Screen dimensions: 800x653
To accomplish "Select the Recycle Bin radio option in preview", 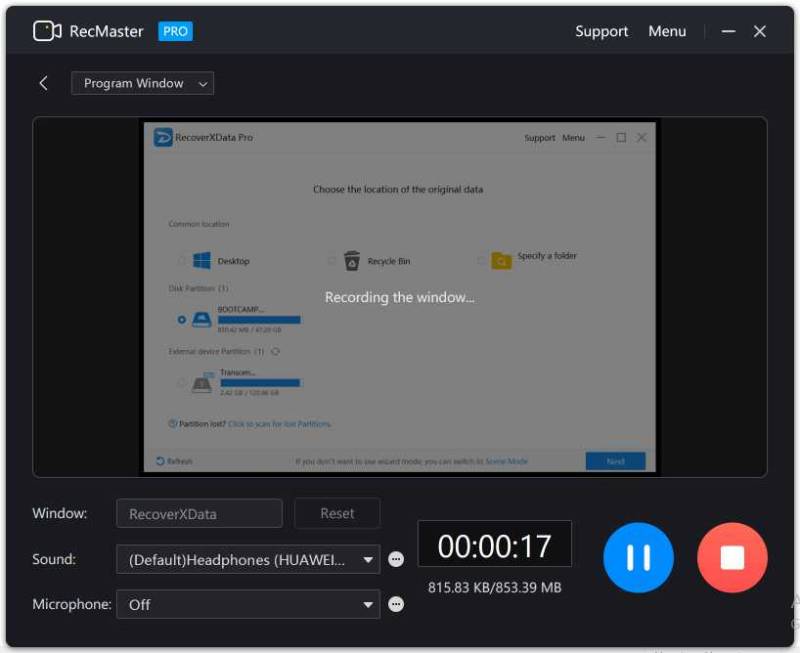I will (x=332, y=261).
